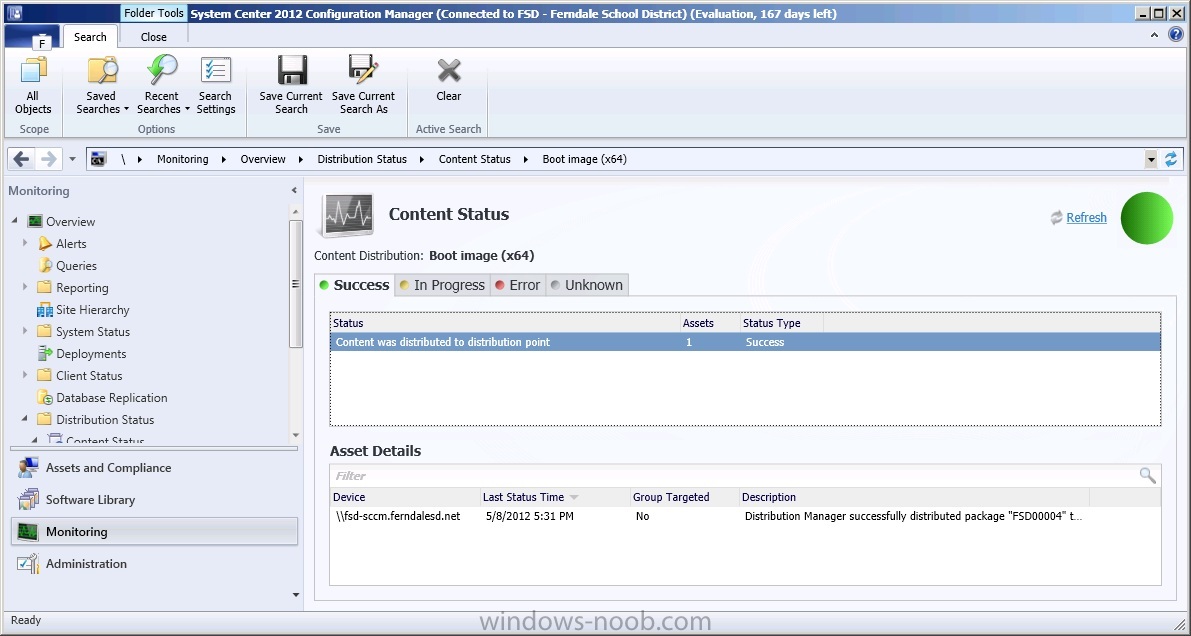Click Boot image (x64) in the breadcrumb
This screenshot has width=1191, height=636.
coord(584,160)
